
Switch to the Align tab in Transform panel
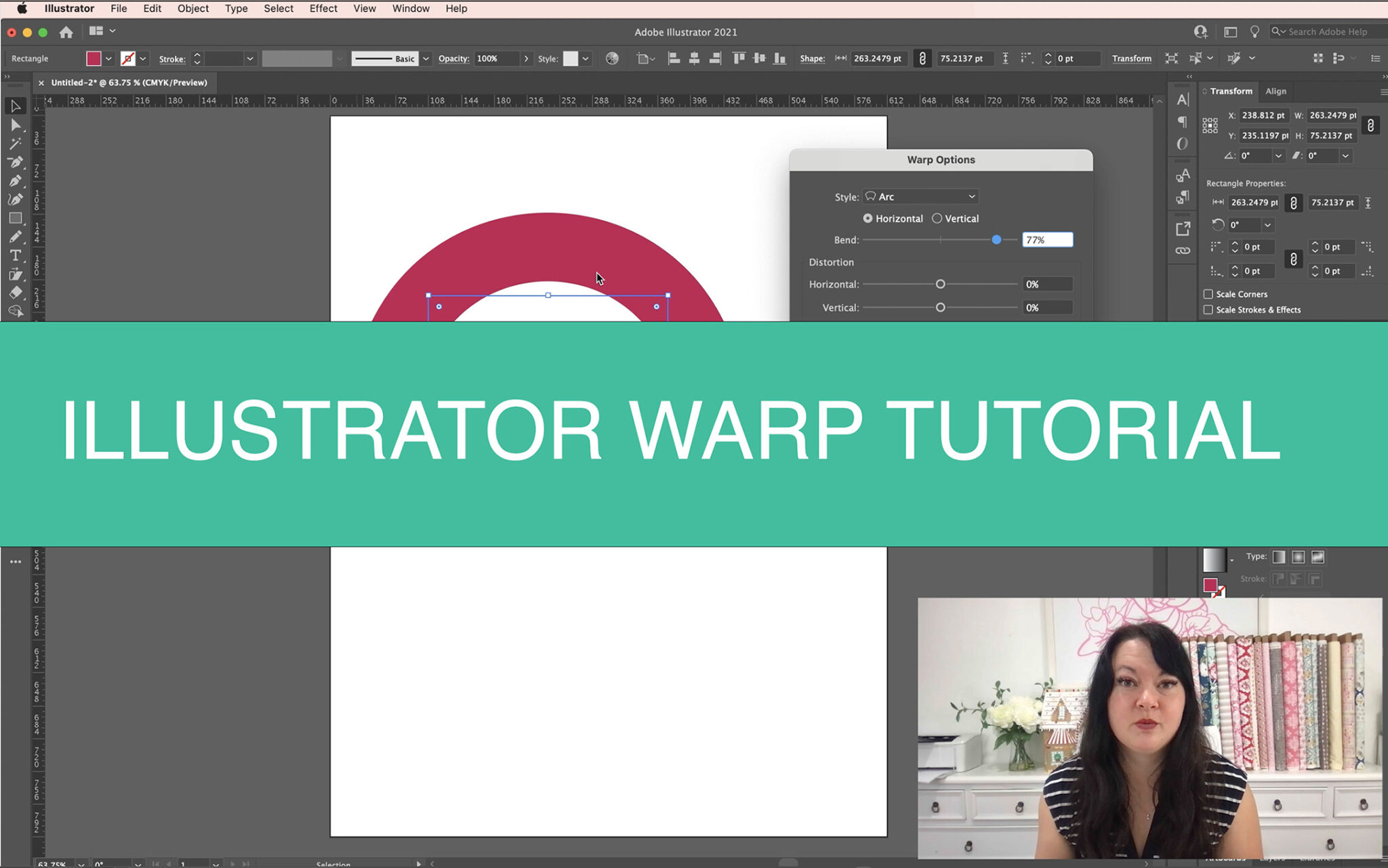tap(1276, 91)
